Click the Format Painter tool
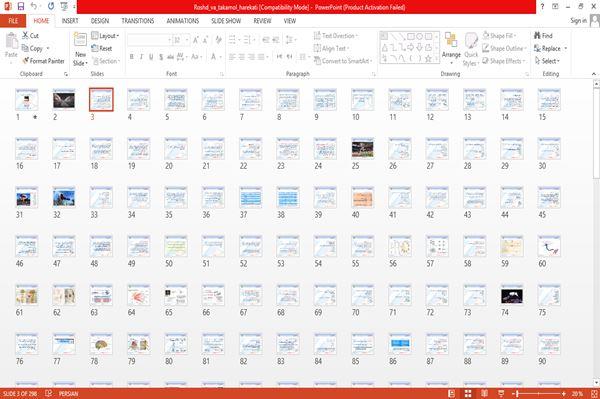This screenshot has height=399, width=600. pos(43,61)
